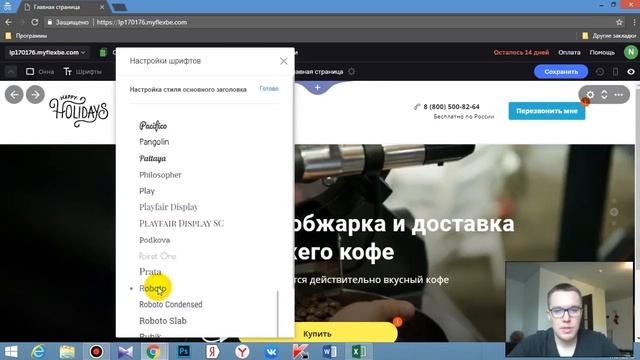Click the block move arrows icon
The width and height of the screenshot is (640, 360).
pyautogui.click(x=604, y=95)
